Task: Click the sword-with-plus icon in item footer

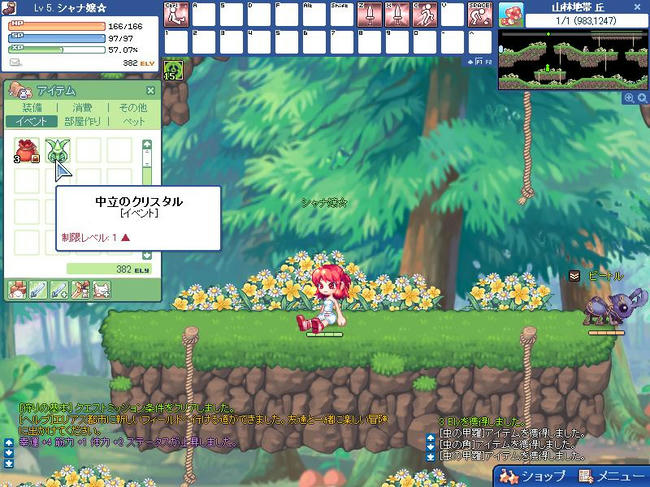Action: 59,290
